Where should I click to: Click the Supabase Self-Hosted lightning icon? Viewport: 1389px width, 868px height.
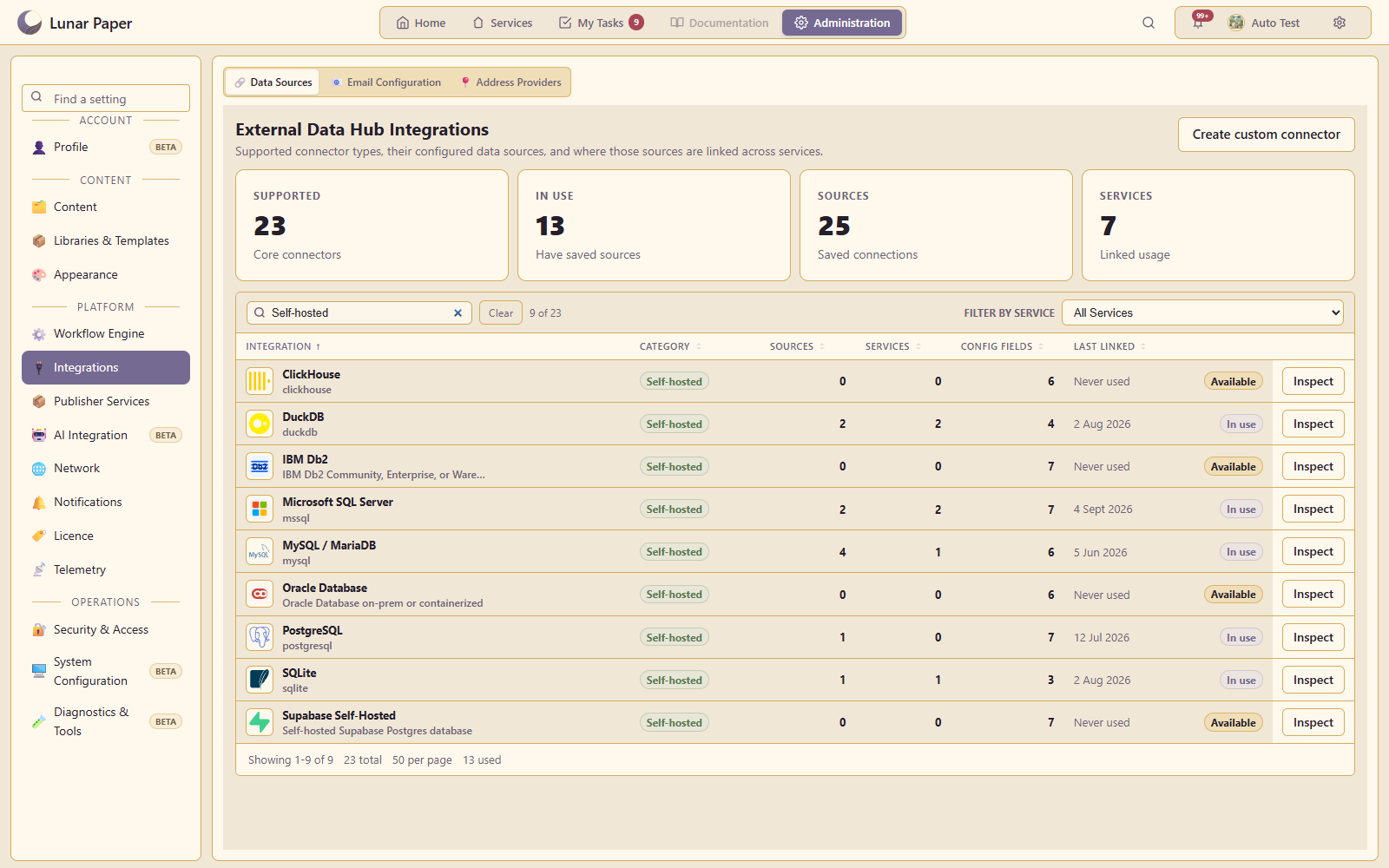260,722
